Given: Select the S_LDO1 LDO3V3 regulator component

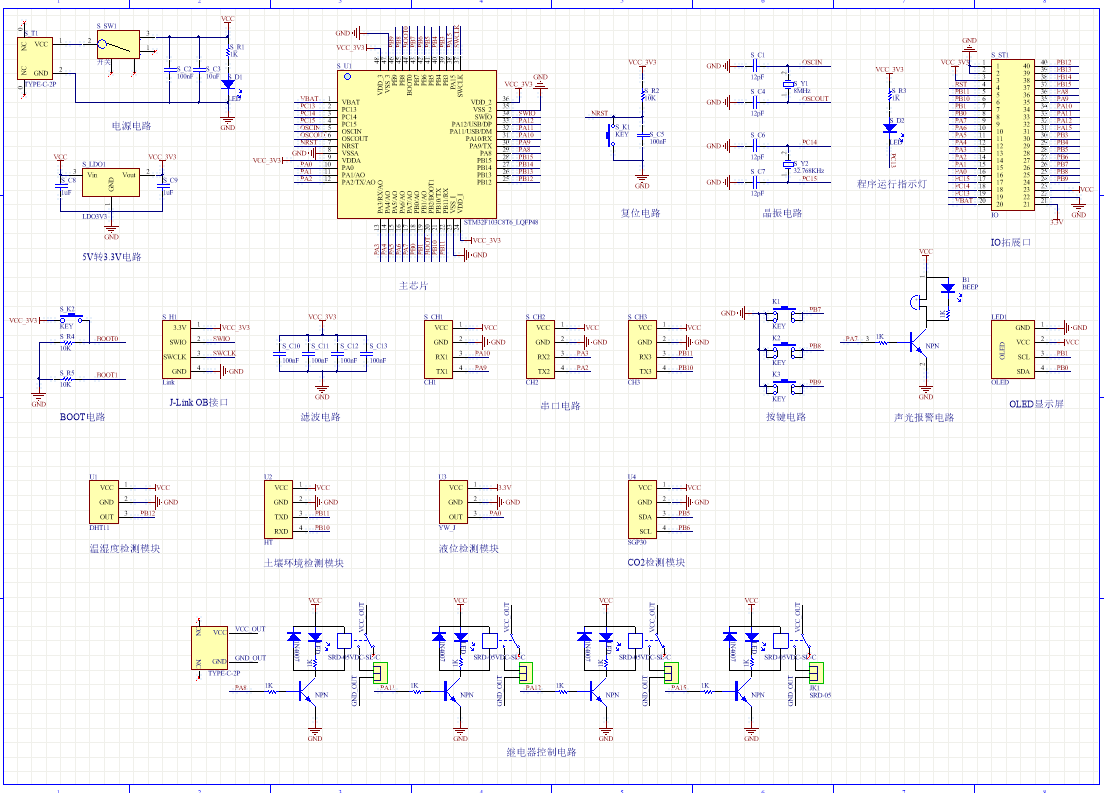Looking at the screenshot, I should click(111, 182).
